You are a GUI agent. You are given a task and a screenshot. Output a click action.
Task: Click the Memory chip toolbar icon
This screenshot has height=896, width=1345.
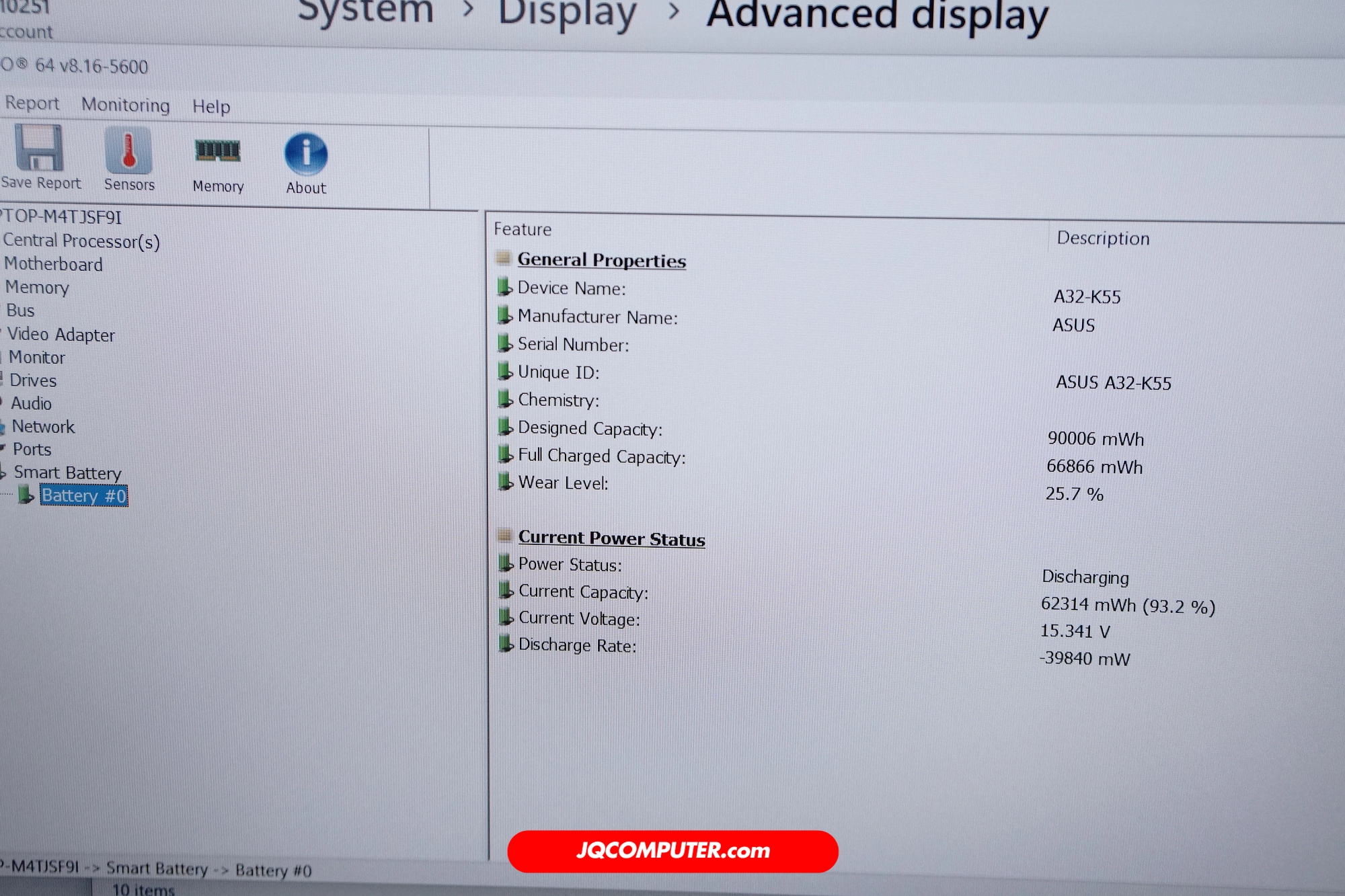point(217,151)
